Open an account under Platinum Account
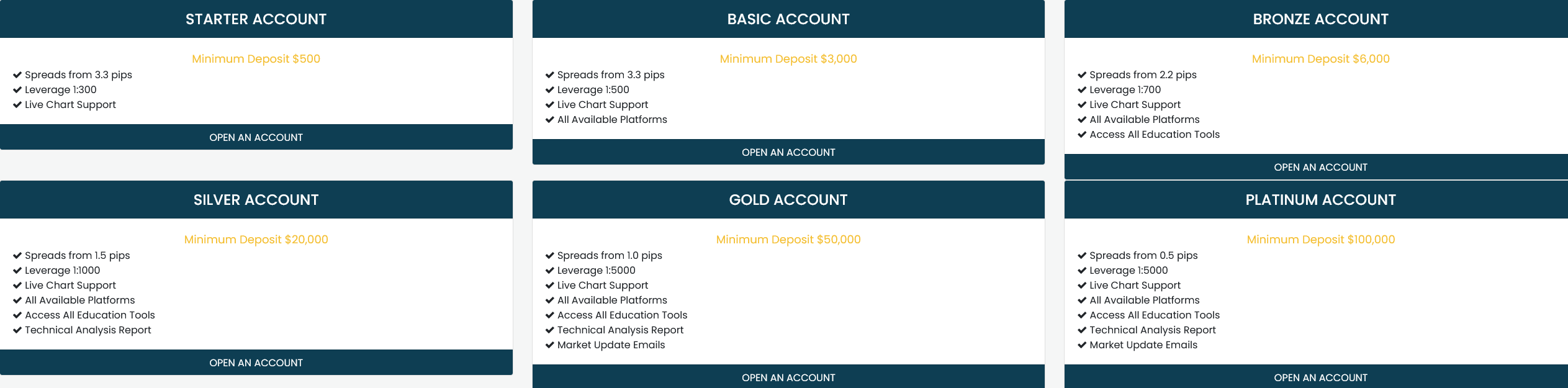The width and height of the screenshot is (1568, 388). [x=1320, y=377]
